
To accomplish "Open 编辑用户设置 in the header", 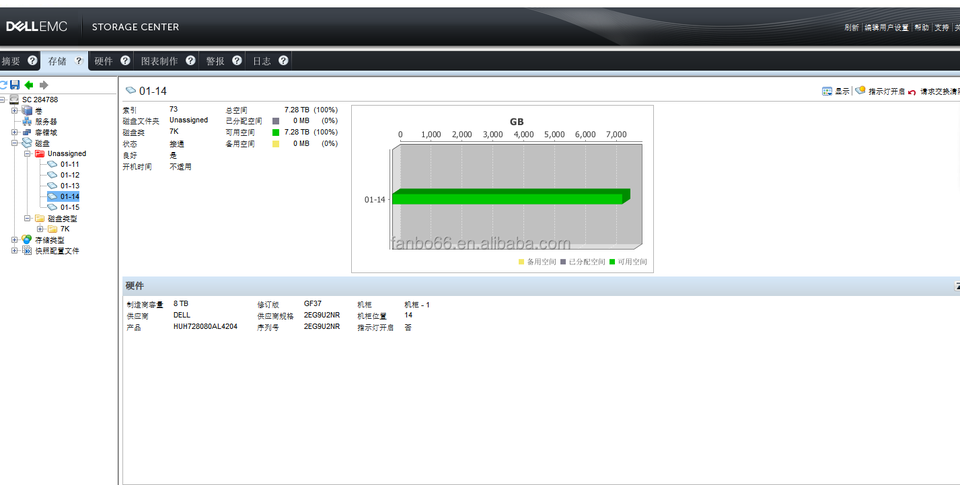I will click(x=887, y=28).
